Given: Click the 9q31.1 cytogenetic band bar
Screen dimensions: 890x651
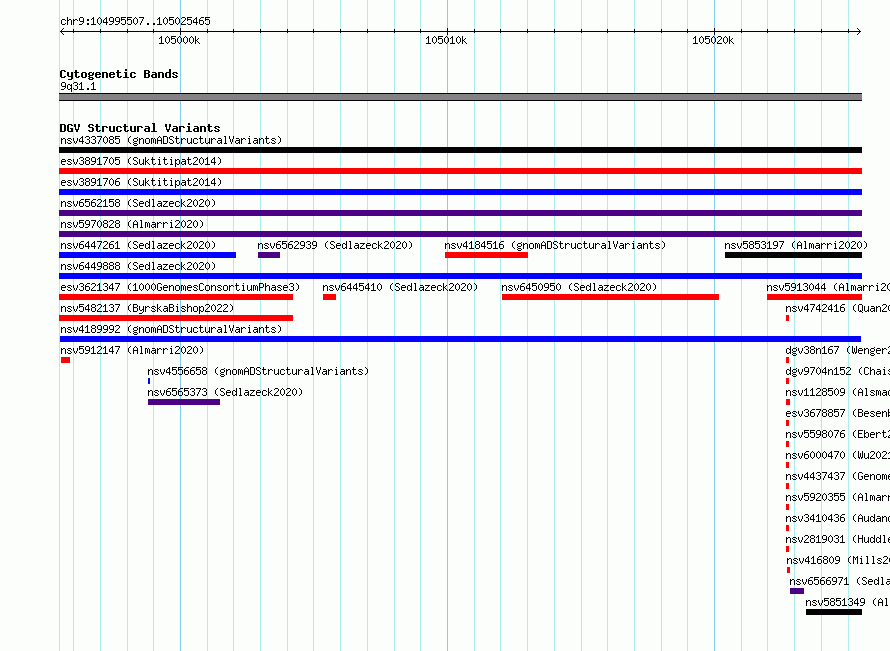Looking at the screenshot, I should (460, 97).
